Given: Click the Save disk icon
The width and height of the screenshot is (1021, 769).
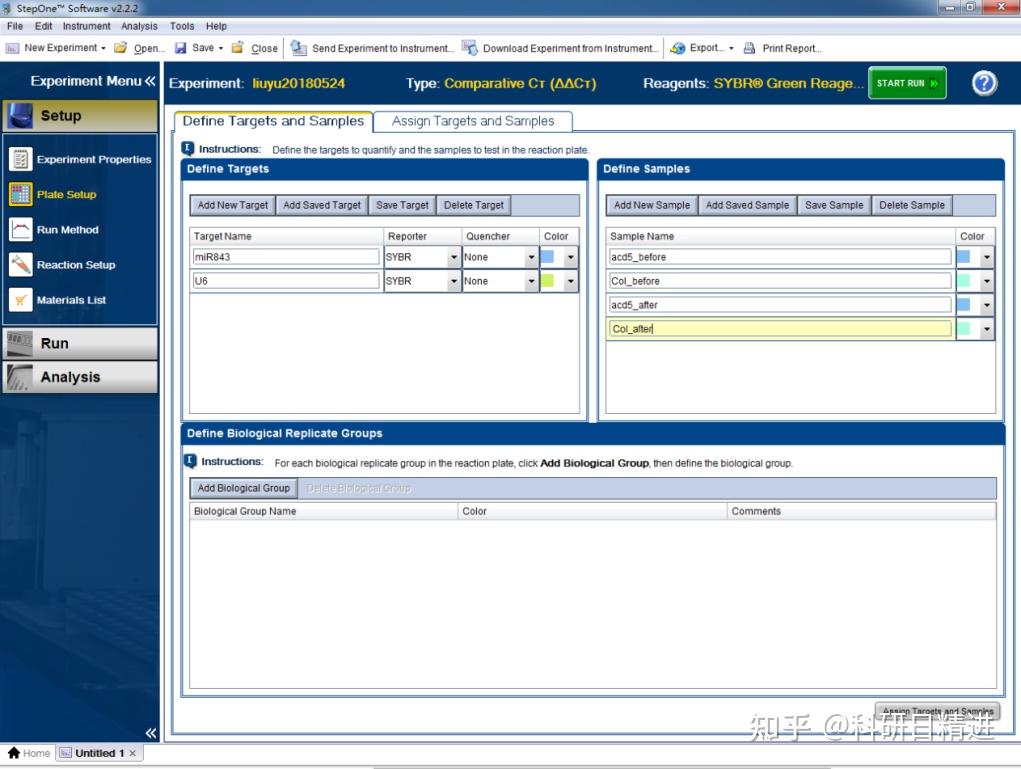Looking at the screenshot, I should pyautogui.click(x=180, y=48).
